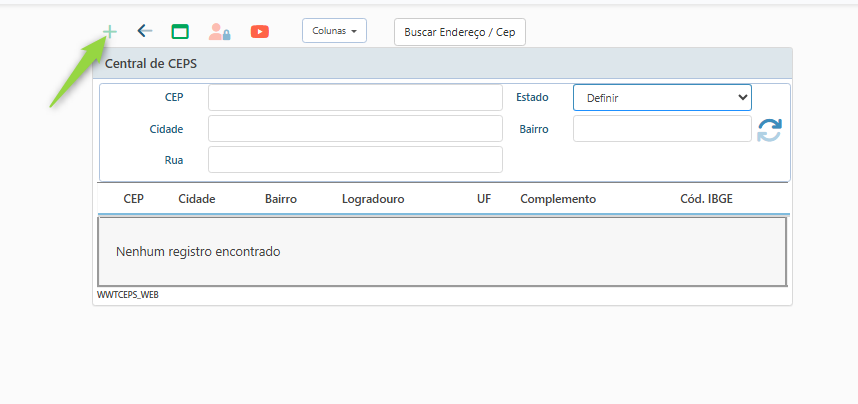
Task: Click the blue Rua label link
Action: tap(174, 160)
